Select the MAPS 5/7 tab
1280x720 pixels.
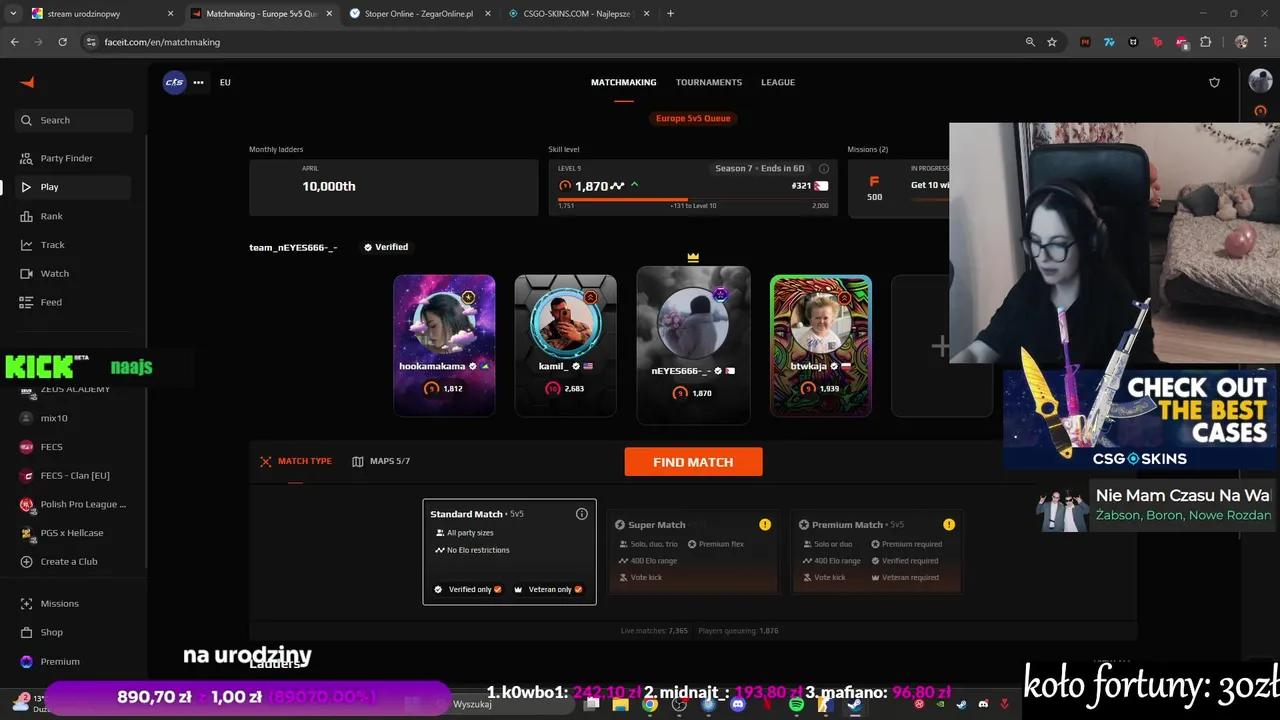click(x=381, y=461)
